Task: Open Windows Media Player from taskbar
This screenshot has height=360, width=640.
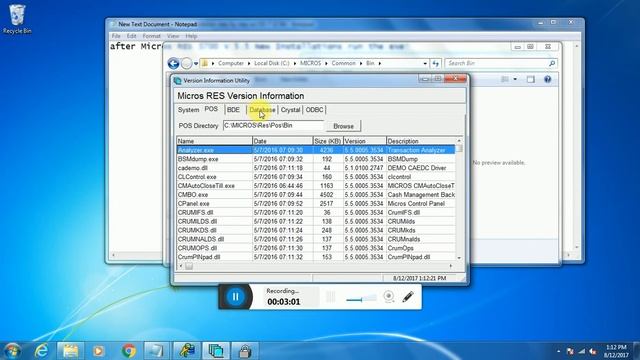Action: pos(98,351)
